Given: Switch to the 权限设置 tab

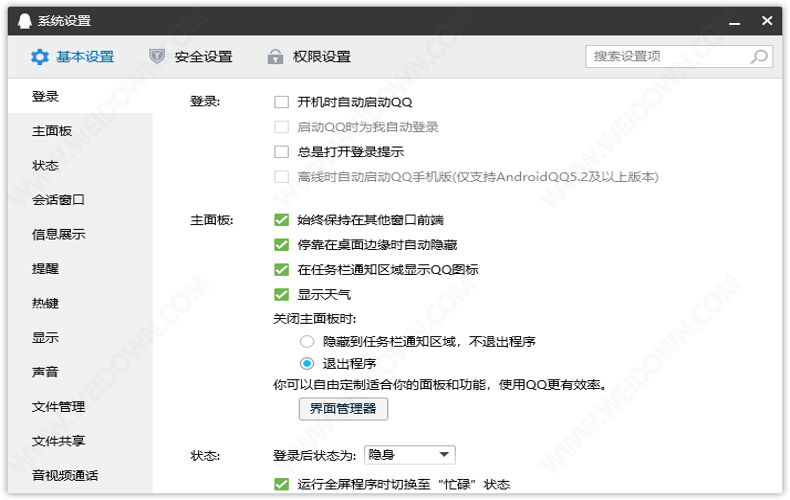Looking at the screenshot, I should click(322, 57).
